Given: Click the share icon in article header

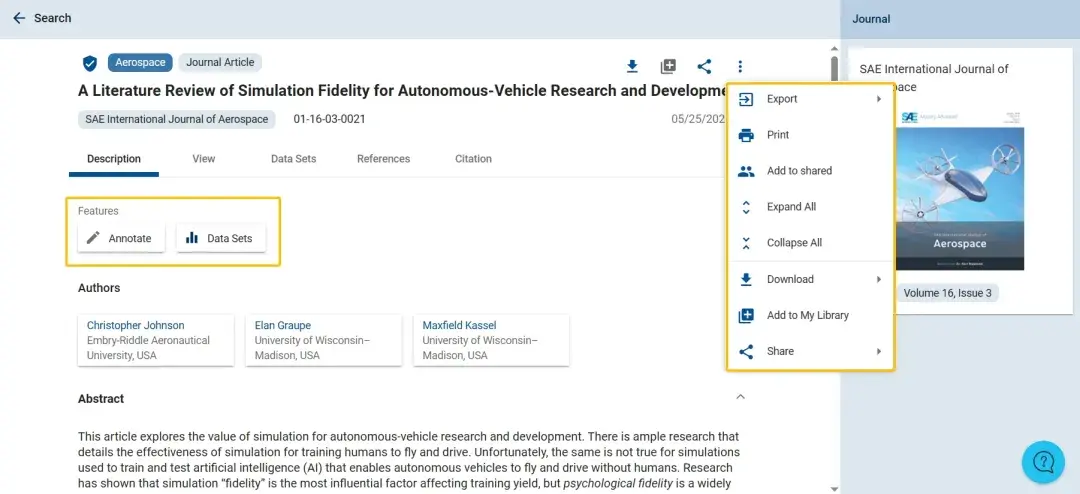Looking at the screenshot, I should [x=704, y=67].
